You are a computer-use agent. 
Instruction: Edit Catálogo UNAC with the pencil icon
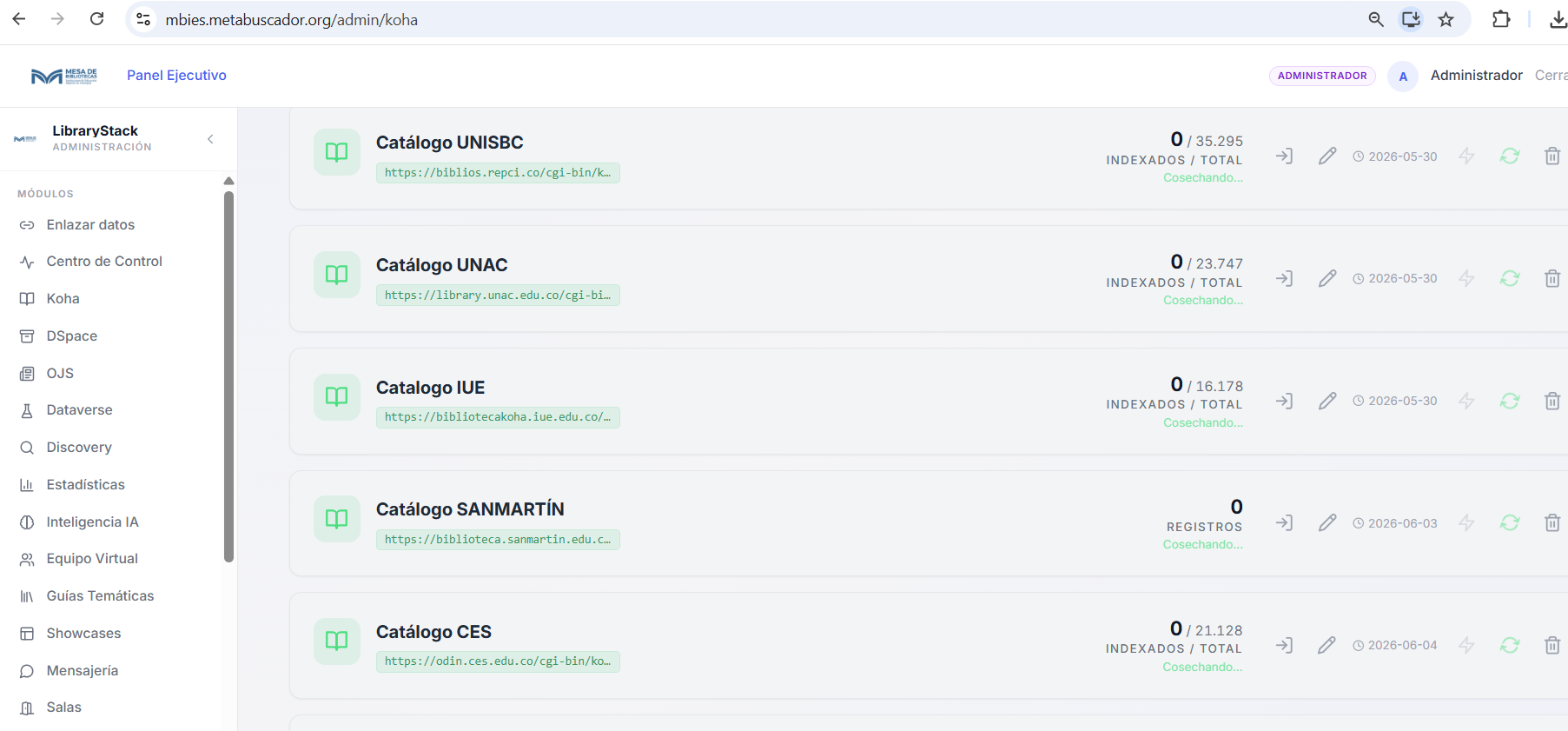pyautogui.click(x=1327, y=279)
